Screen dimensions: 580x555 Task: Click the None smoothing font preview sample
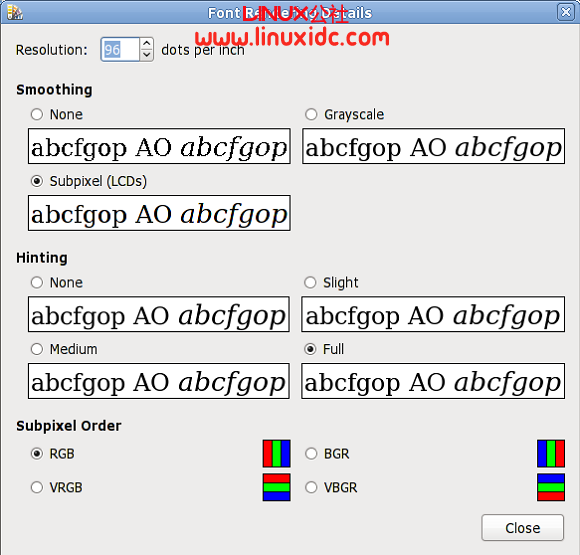pos(159,146)
